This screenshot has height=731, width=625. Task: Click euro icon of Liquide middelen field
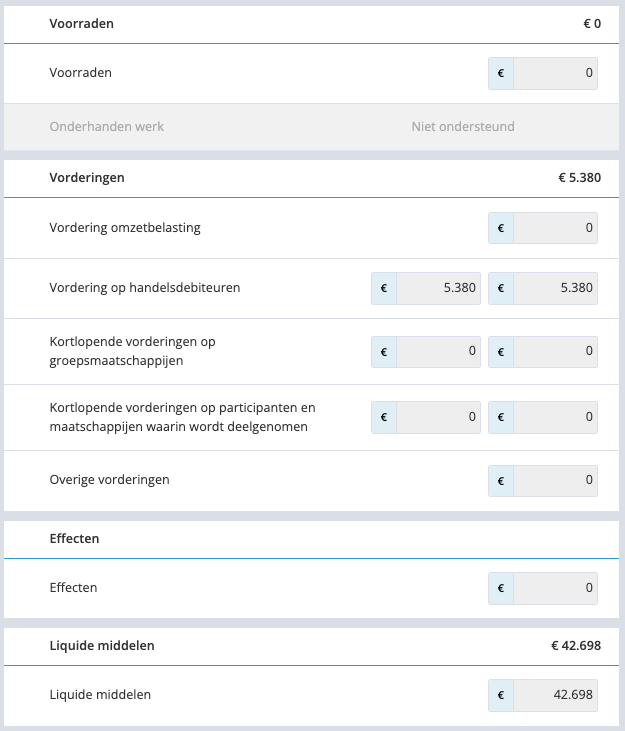tap(501, 695)
